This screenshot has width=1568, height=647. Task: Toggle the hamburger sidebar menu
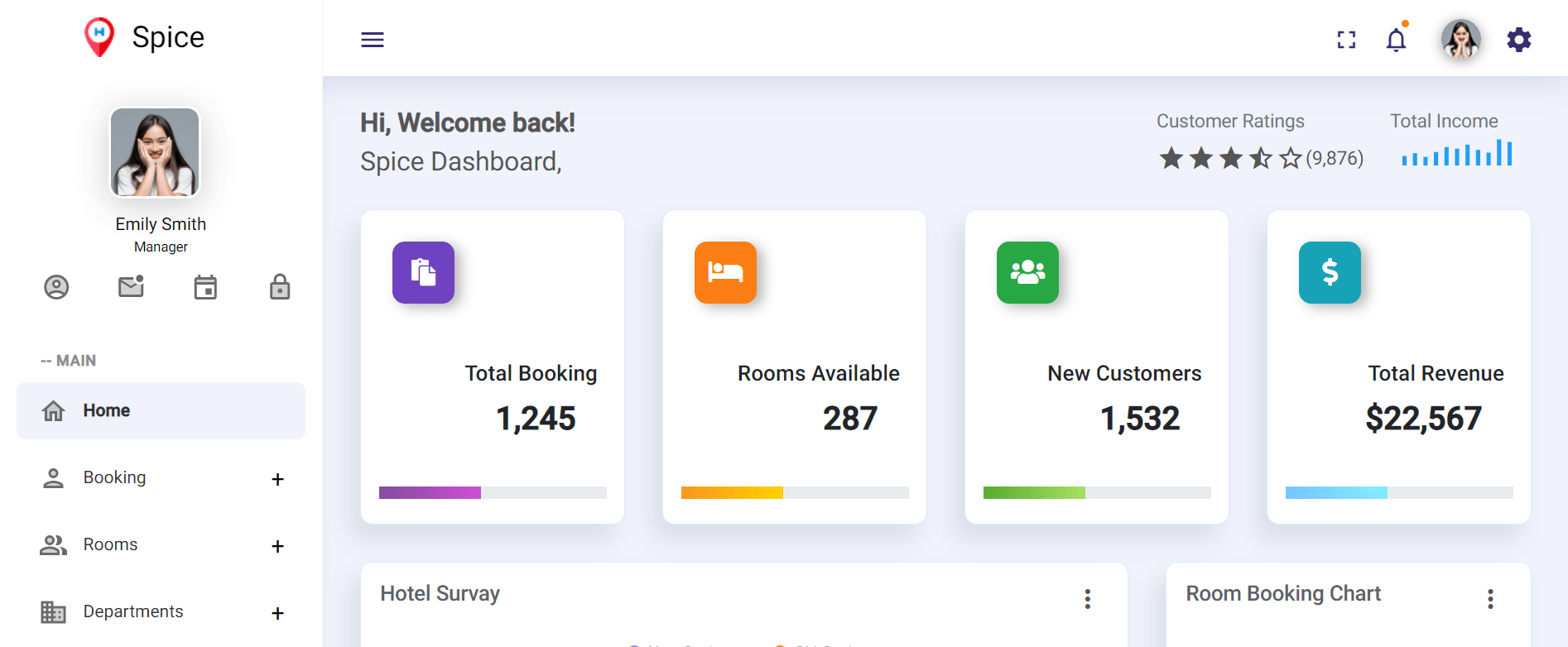pyautogui.click(x=373, y=40)
